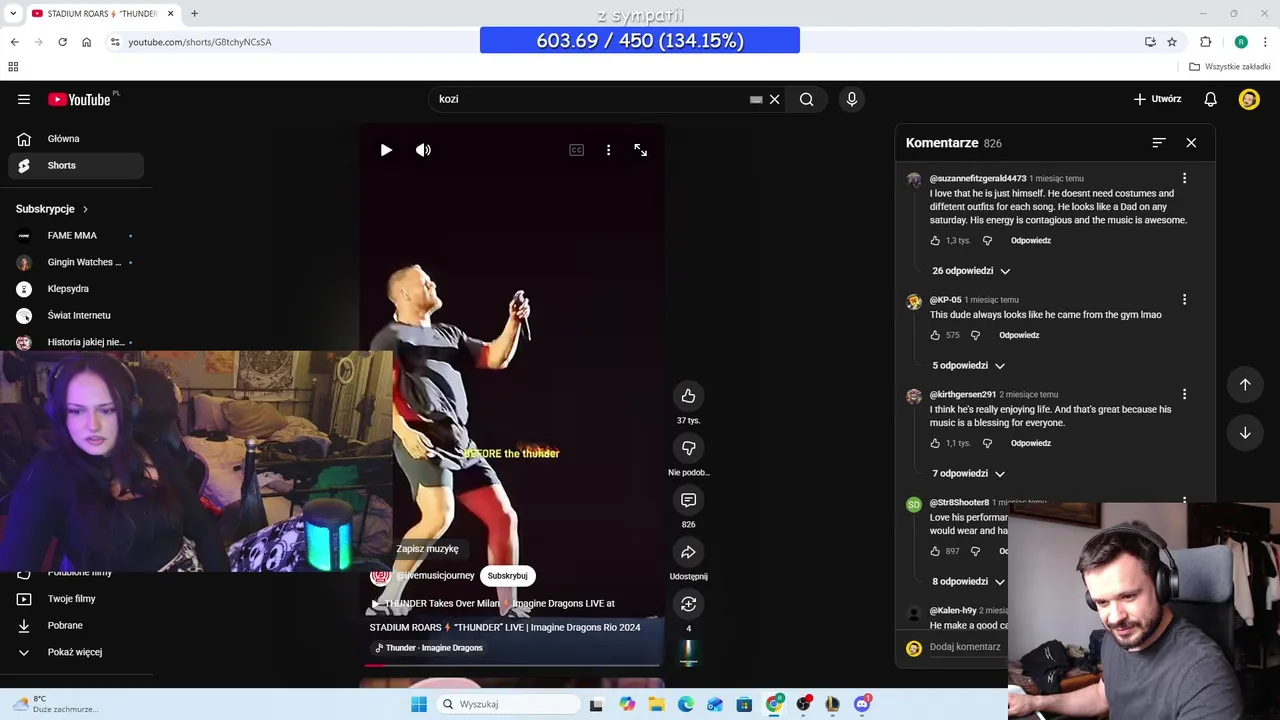Open File Explorer from the taskbar

pos(656,704)
